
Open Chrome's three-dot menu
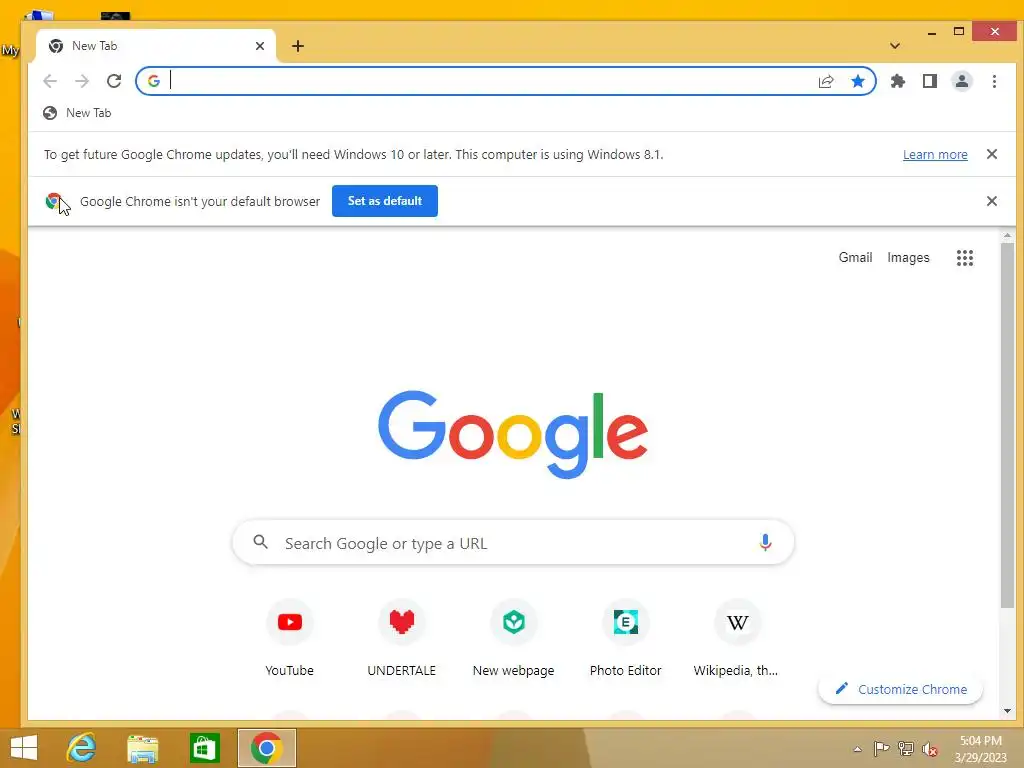(x=994, y=81)
